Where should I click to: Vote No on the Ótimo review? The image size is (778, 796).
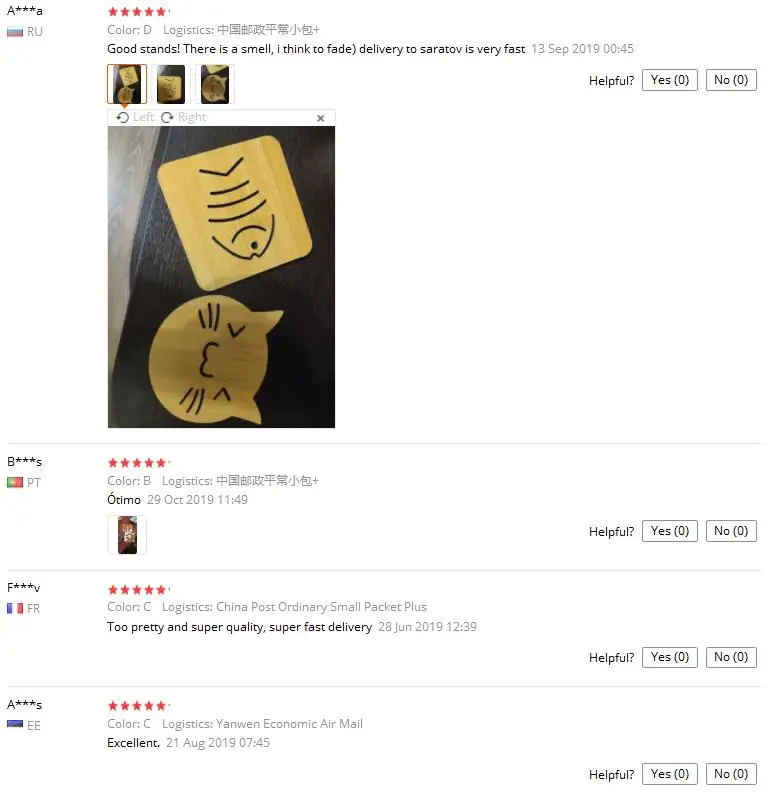click(731, 531)
